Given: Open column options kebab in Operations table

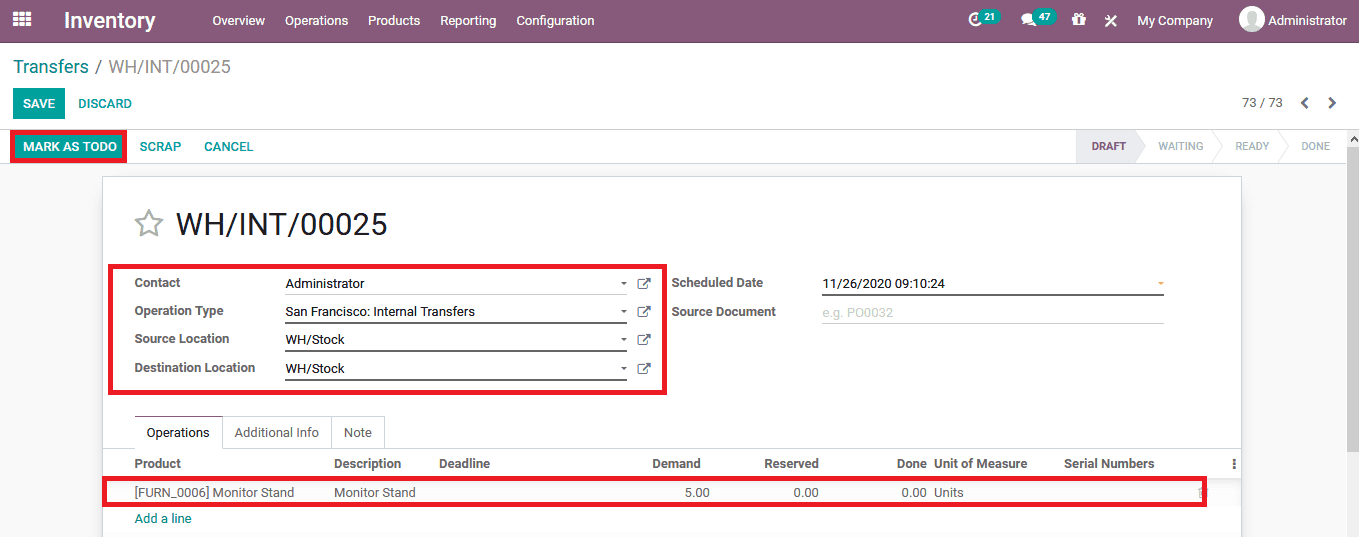Looking at the screenshot, I should pyautogui.click(x=1234, y=464).
